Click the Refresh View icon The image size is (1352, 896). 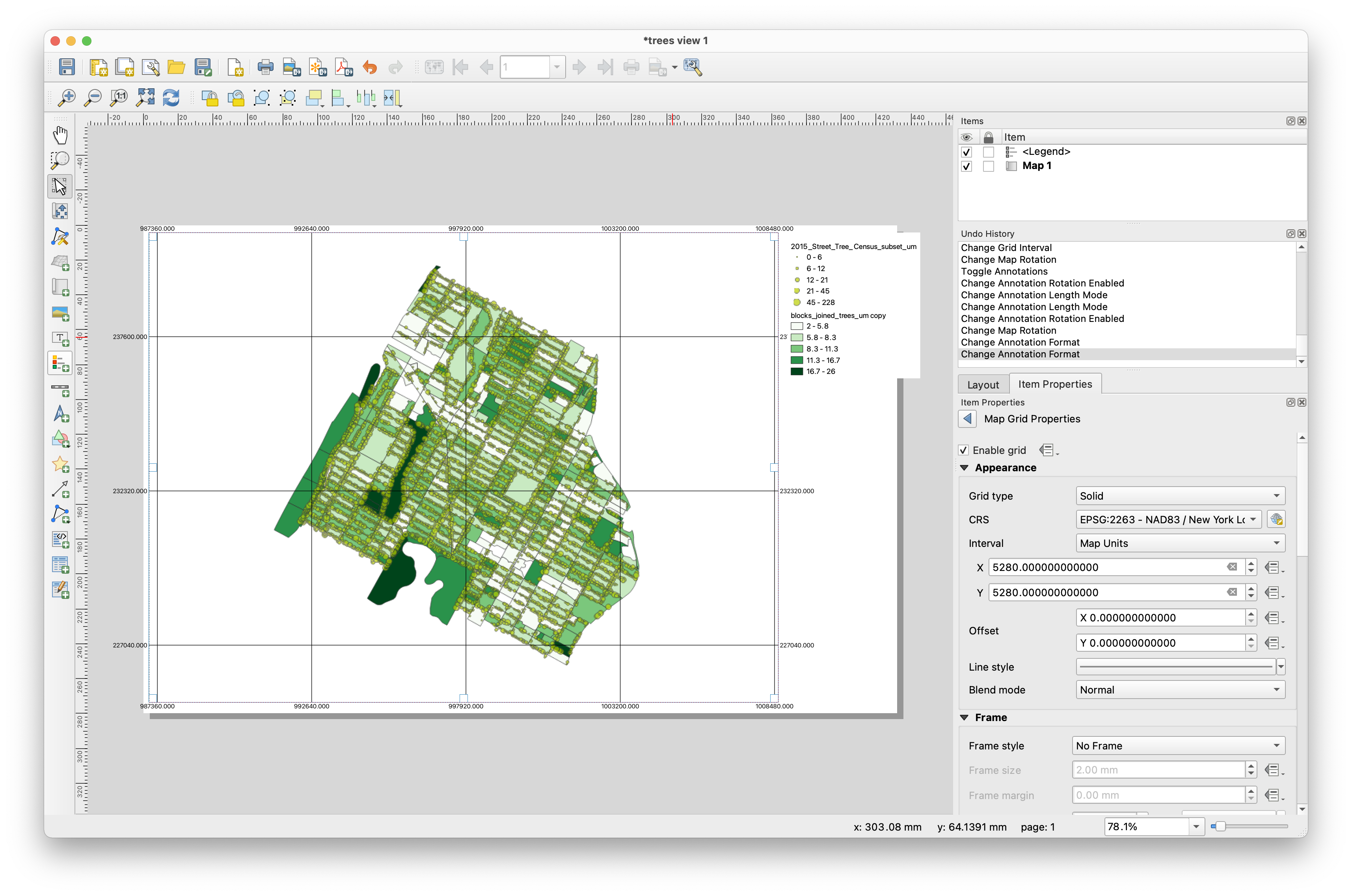[x=171, y=98]
